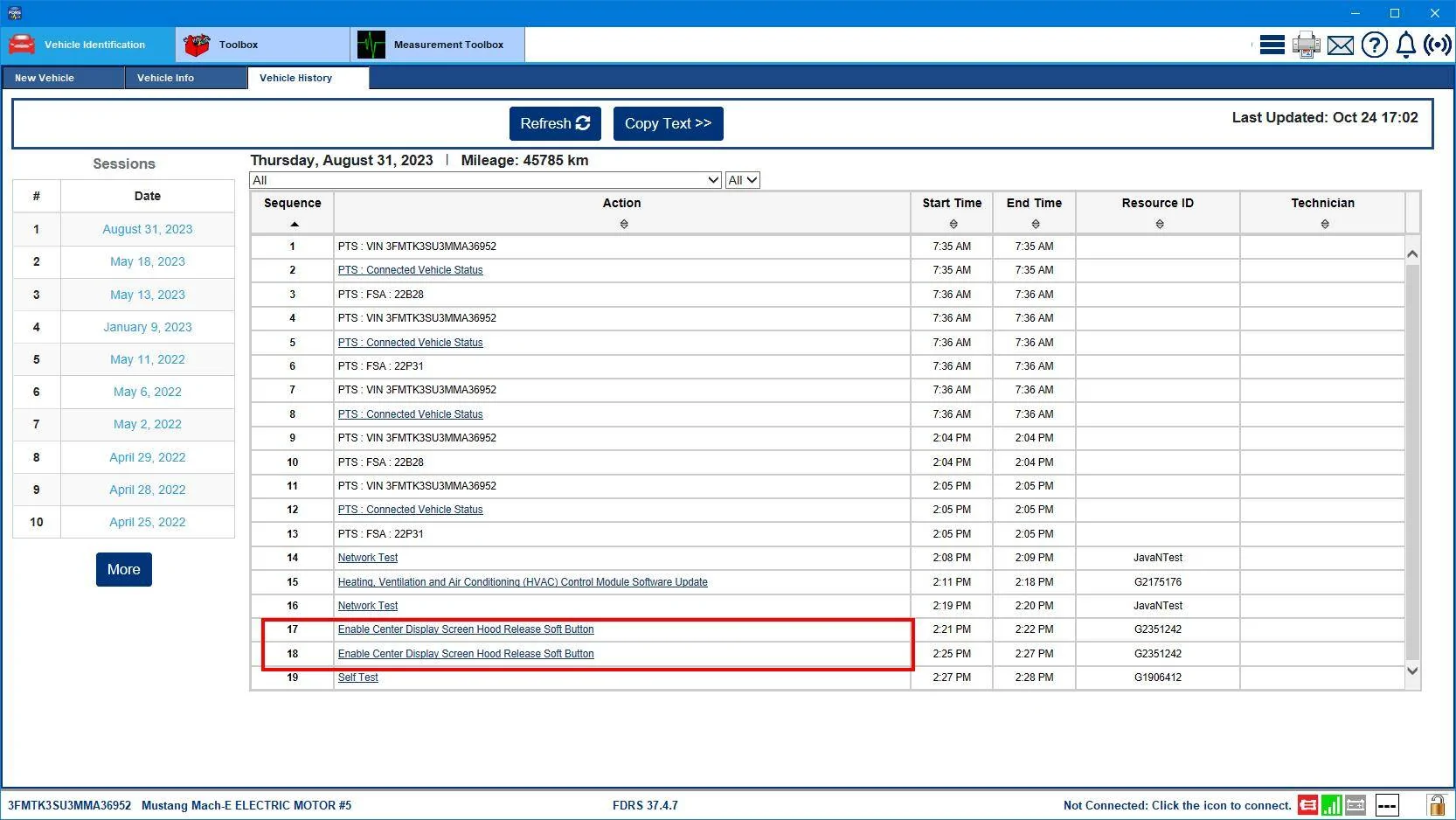Viewport: 1456px width, 820px height.
Task: Click the 'Mileage: 45785 km' text
Action: [524, 160]
